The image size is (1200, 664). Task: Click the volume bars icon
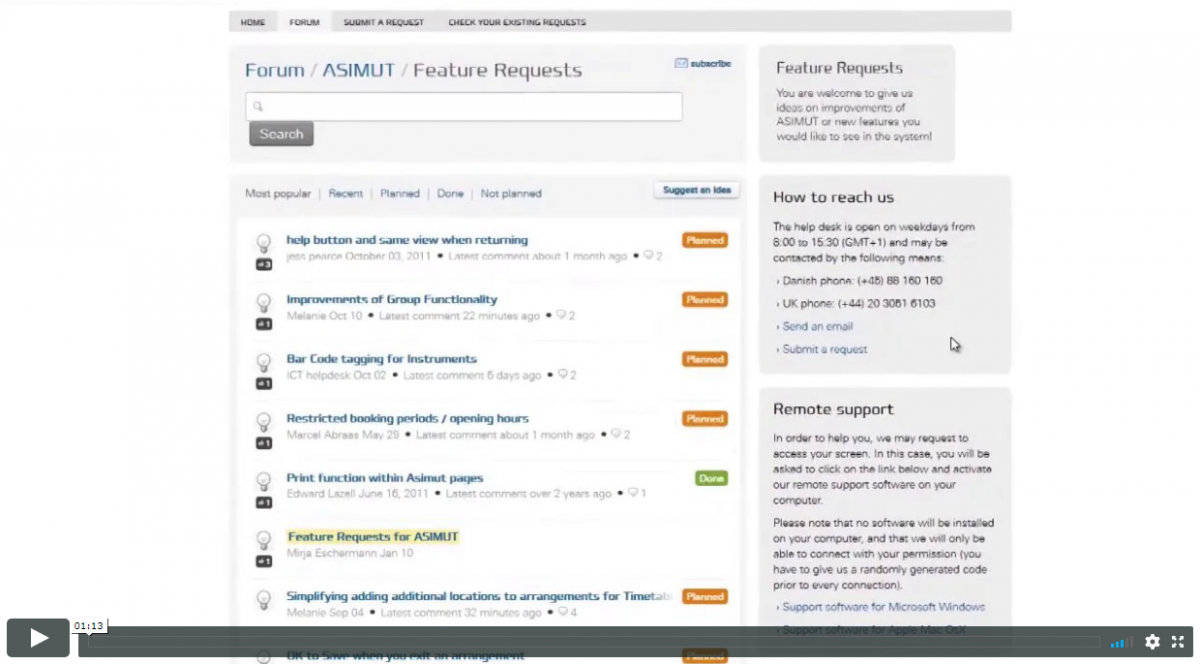(x=1121, y=643)
